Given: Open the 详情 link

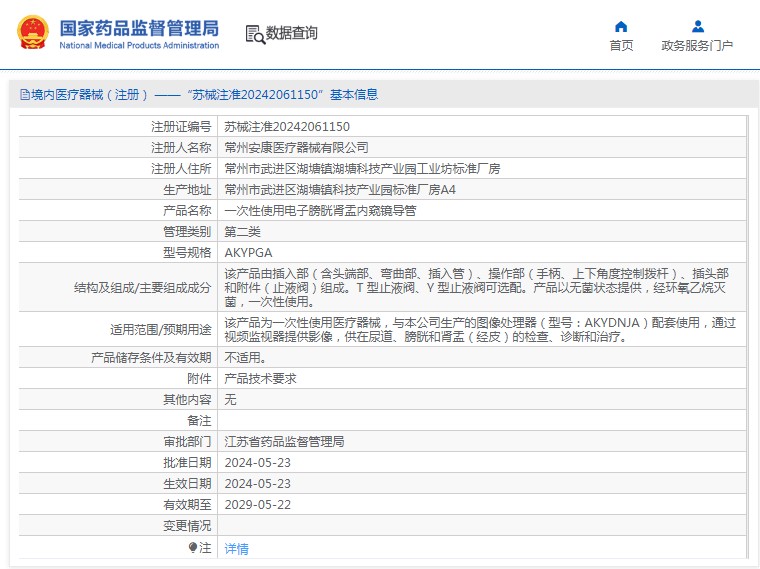Looking at the screenshot, I should point(237,549).
